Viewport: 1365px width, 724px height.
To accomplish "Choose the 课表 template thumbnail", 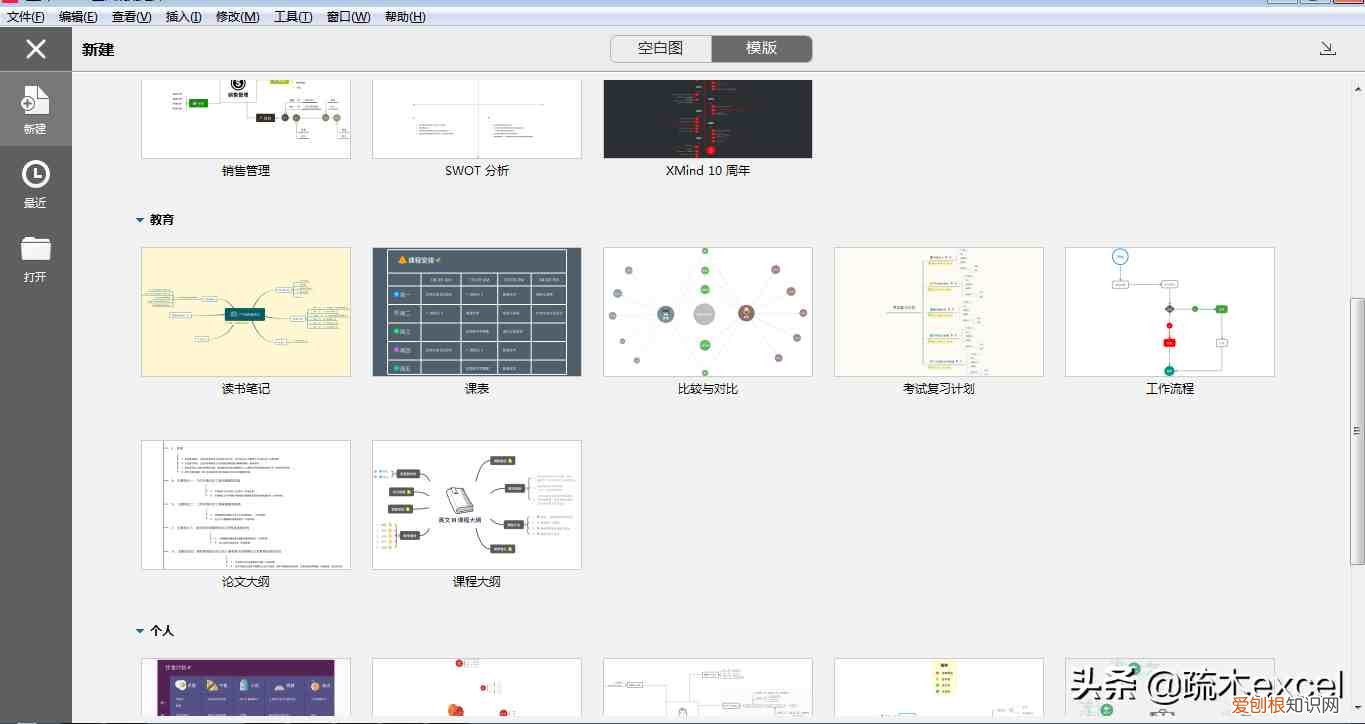I will (477, 312).
